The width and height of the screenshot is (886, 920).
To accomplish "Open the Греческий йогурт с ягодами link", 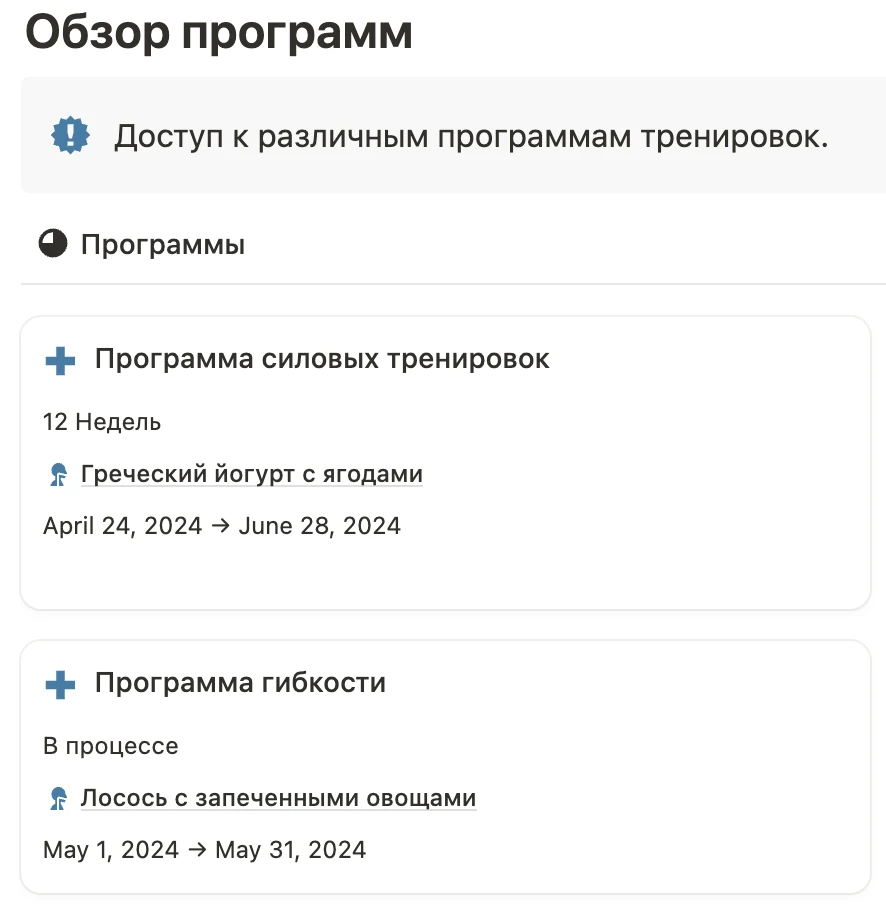I will [x=251, y=474].
